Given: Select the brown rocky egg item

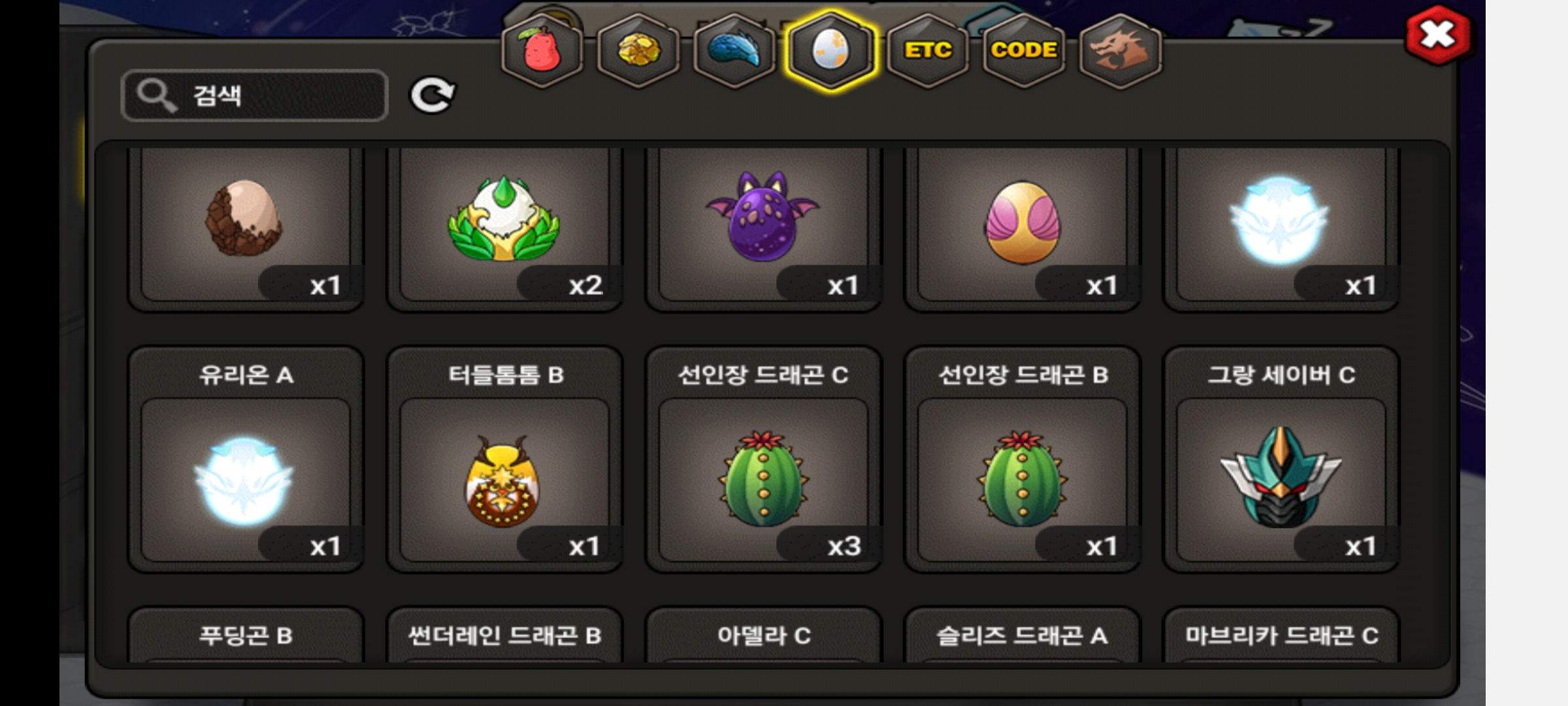Looking at the screenshot, I should tap(245, 224).
